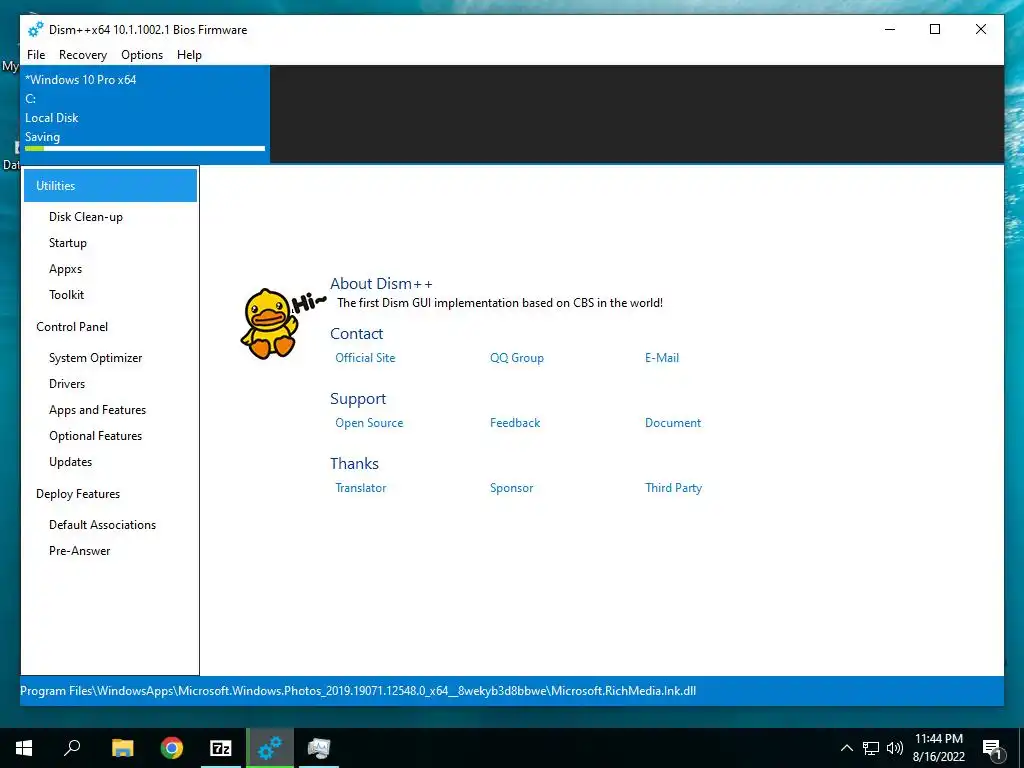Screen dimensions: 1024x768
Task: Click the yellow duck mascot image
Action: (x=269, y=323)
